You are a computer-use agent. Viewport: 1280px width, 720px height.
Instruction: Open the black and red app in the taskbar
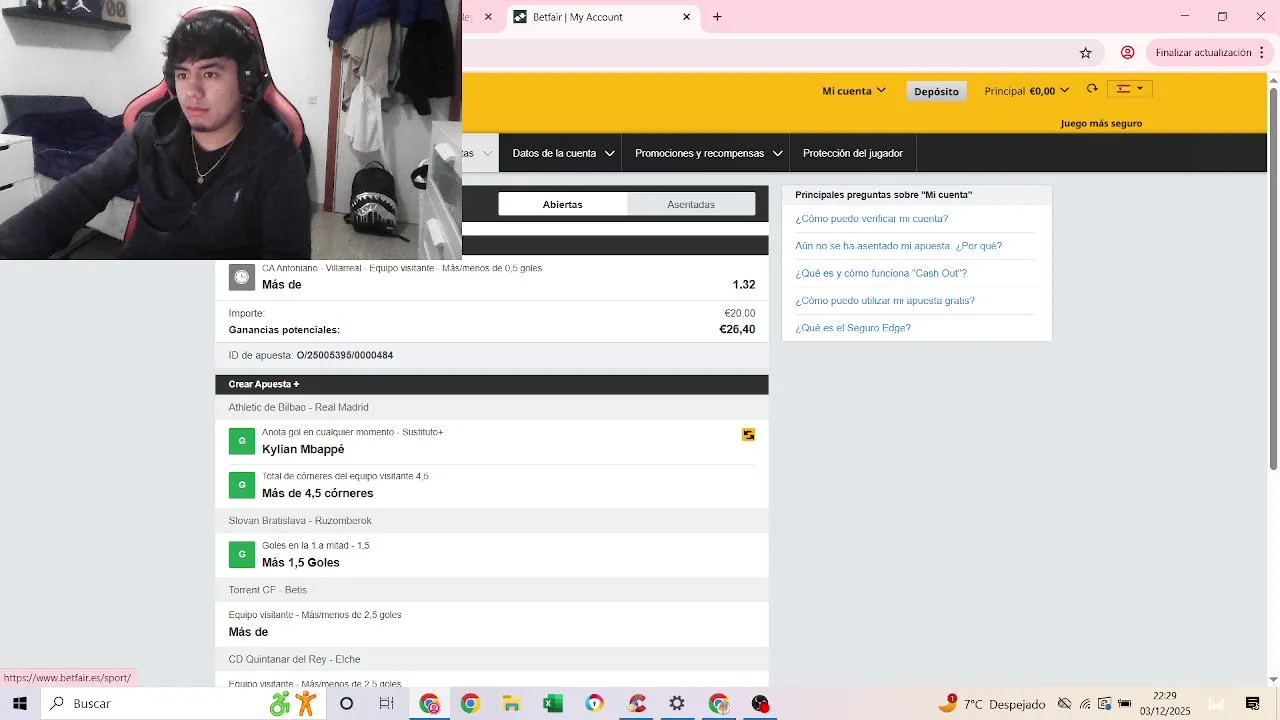tap(760, 704)
